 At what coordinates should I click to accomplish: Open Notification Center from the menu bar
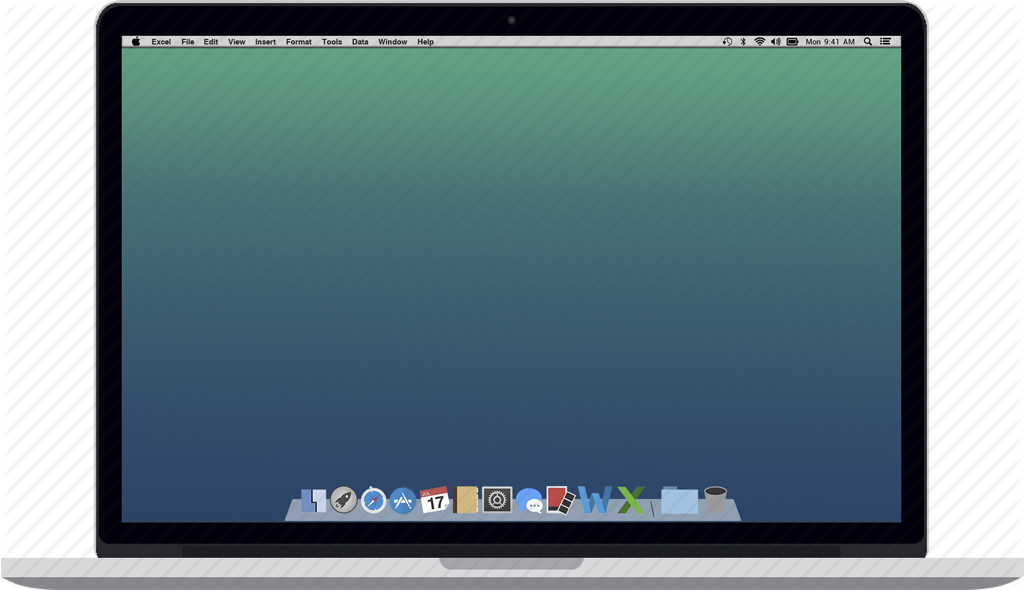[887, 42]
